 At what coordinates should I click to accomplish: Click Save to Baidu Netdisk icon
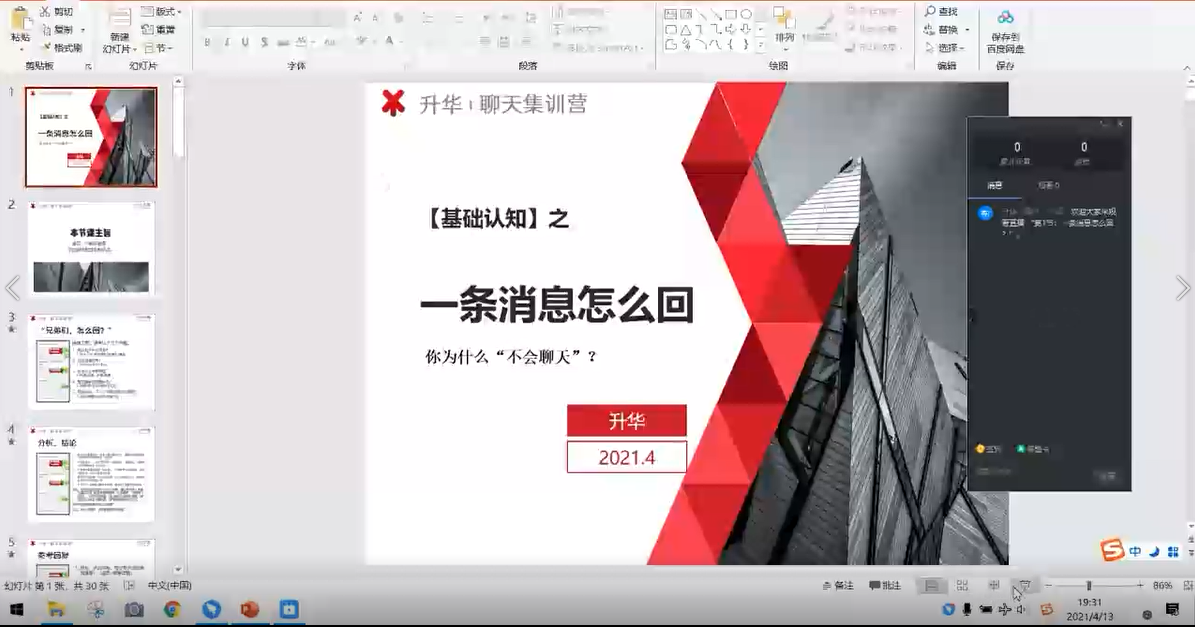coord(1005,17)
